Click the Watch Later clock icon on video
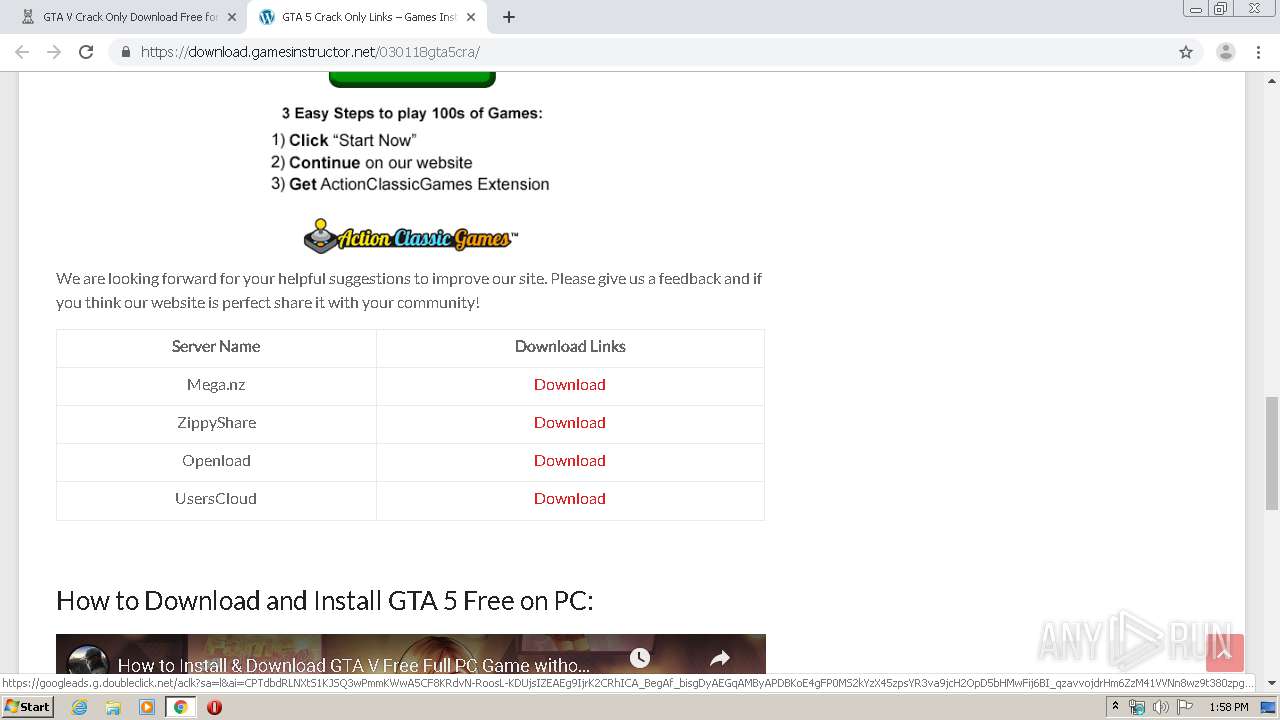 (x=640, y=658)
